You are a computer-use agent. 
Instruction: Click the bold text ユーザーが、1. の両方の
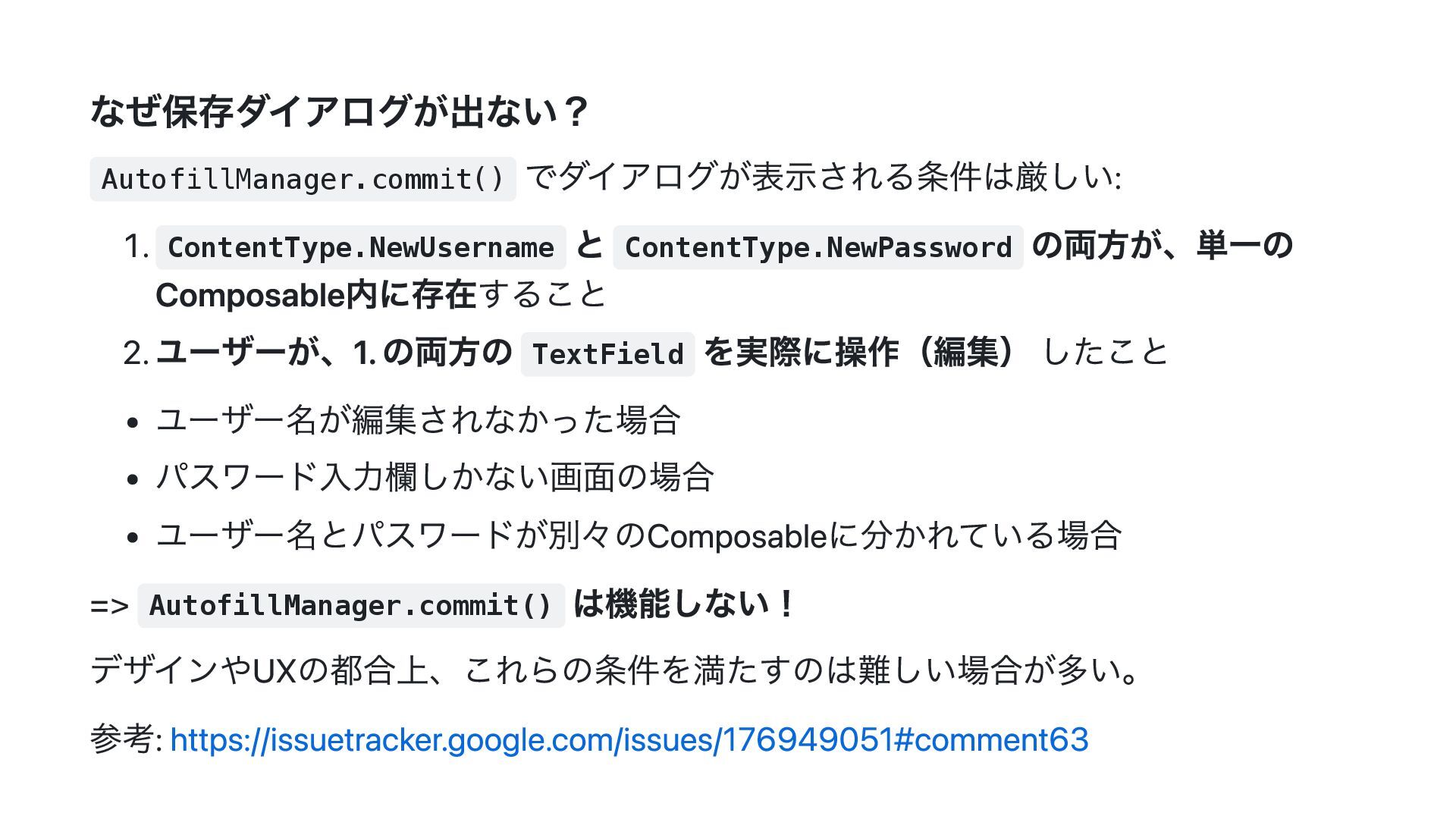(x=334, y=353)
